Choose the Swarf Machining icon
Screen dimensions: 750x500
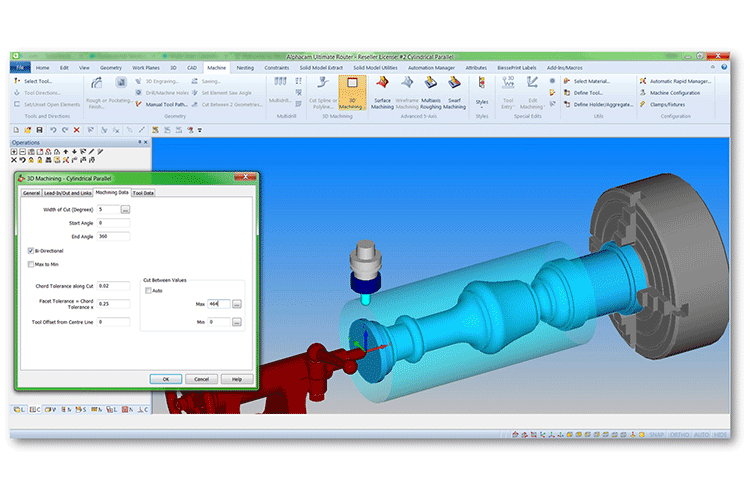tap(454, 92)
